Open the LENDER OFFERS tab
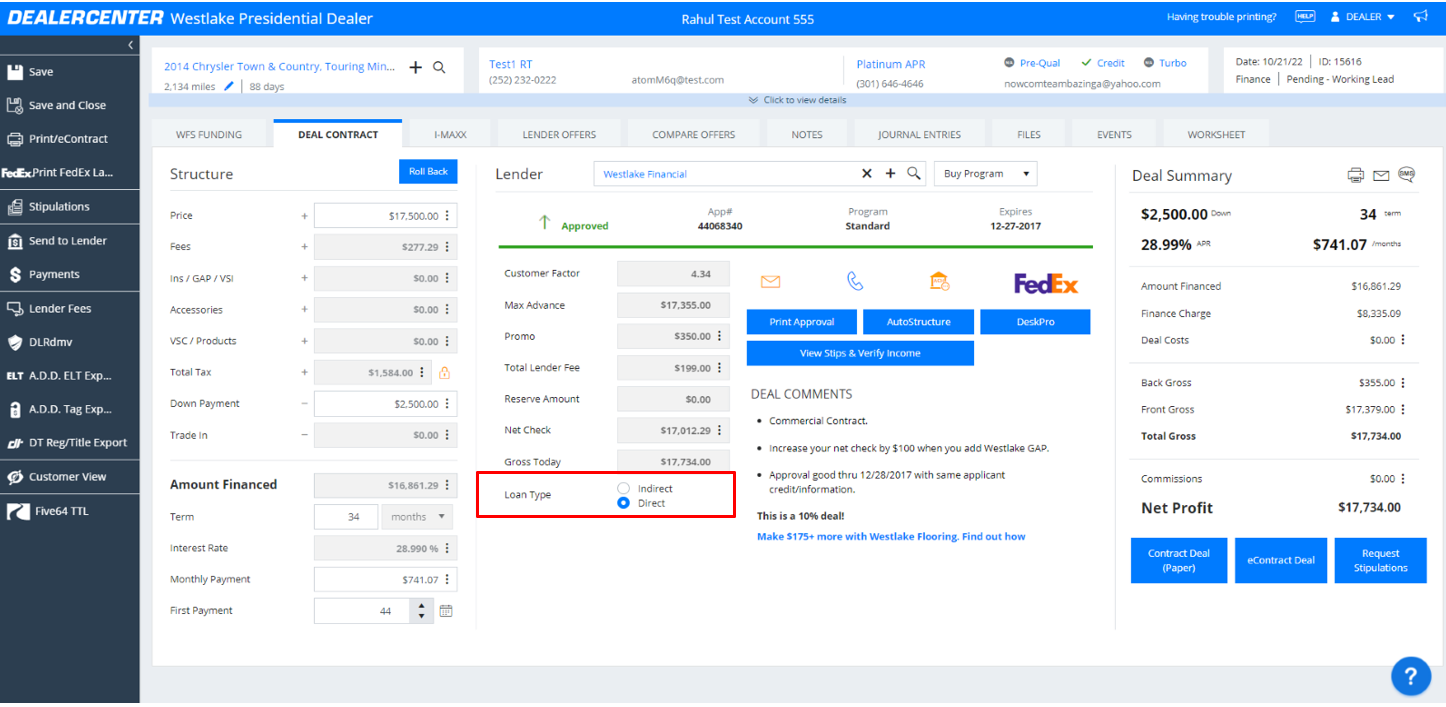 point(559,135)
